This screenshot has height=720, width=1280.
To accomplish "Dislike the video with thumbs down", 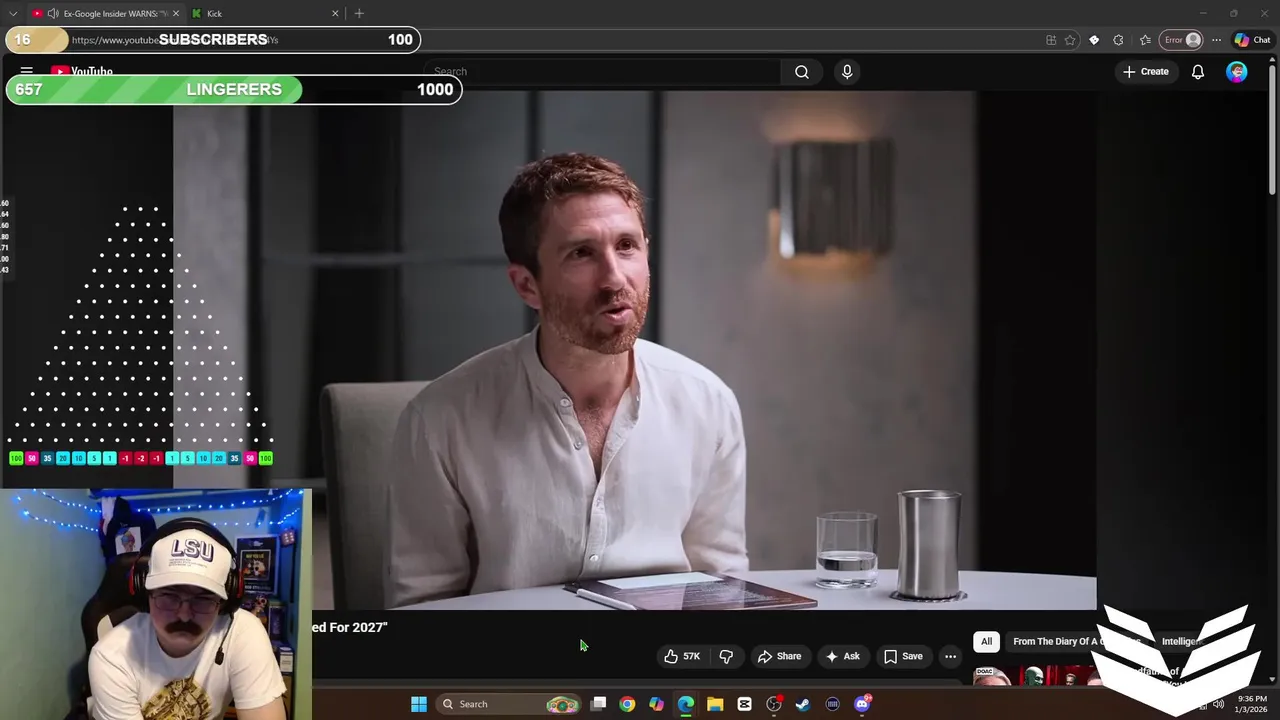I will click(x=726, y=656).
